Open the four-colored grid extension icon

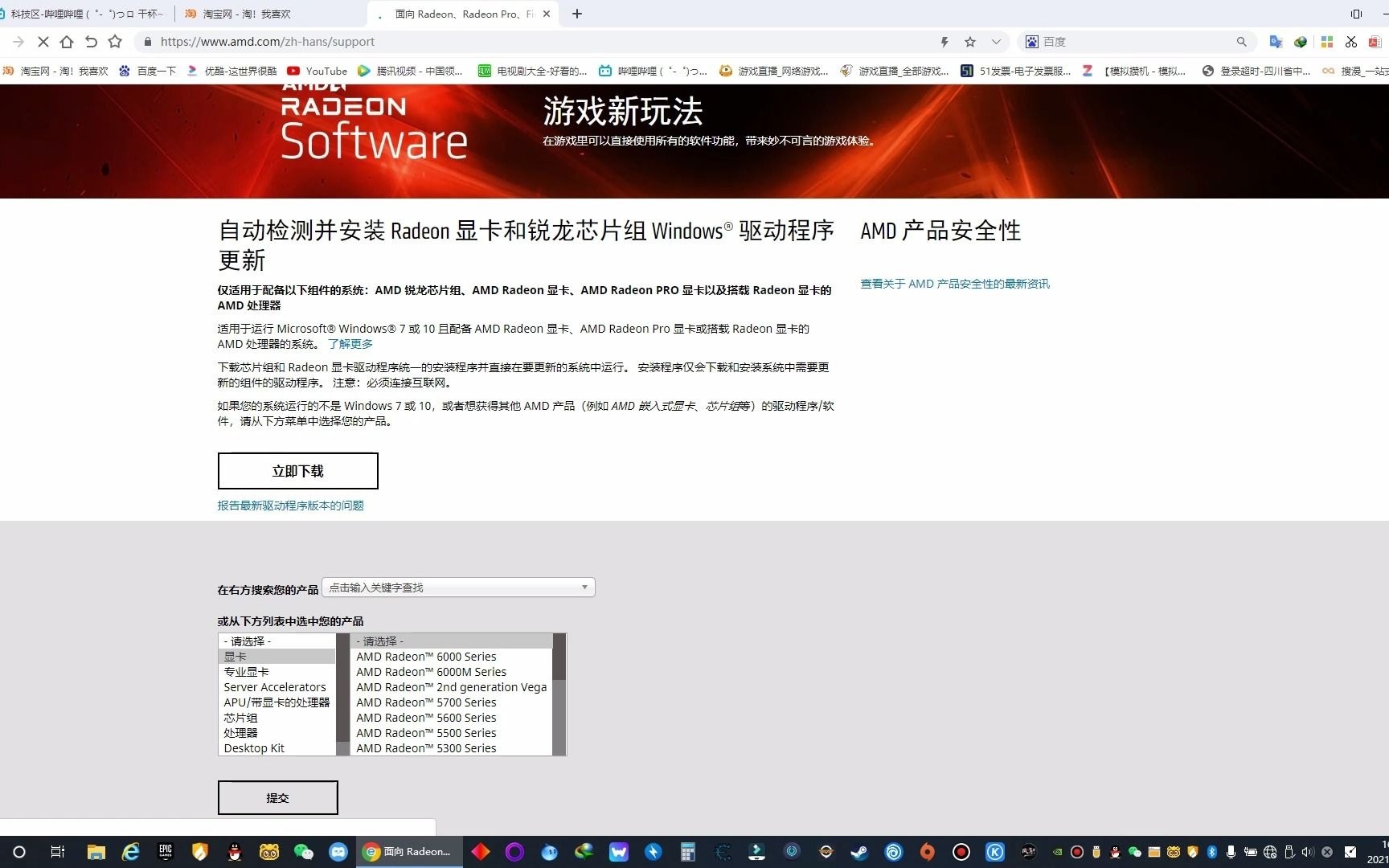pyautogui.click(x=1327, y=42)
